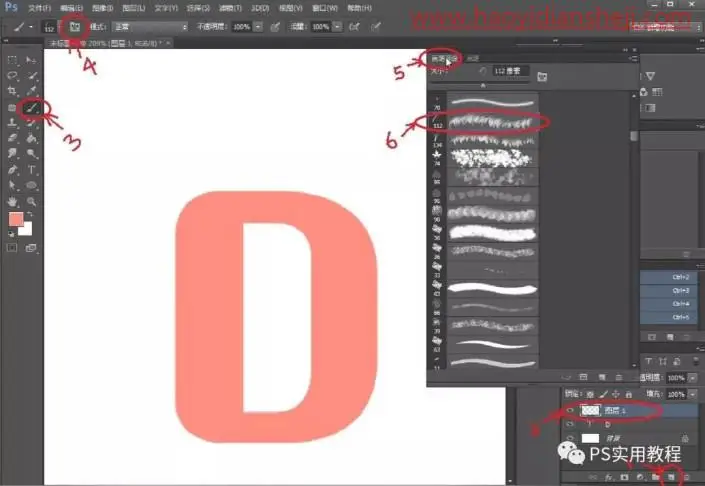Open brush opacity slider dropdown
This screenshot has width=705, height=486.
(x=258, y=27)
